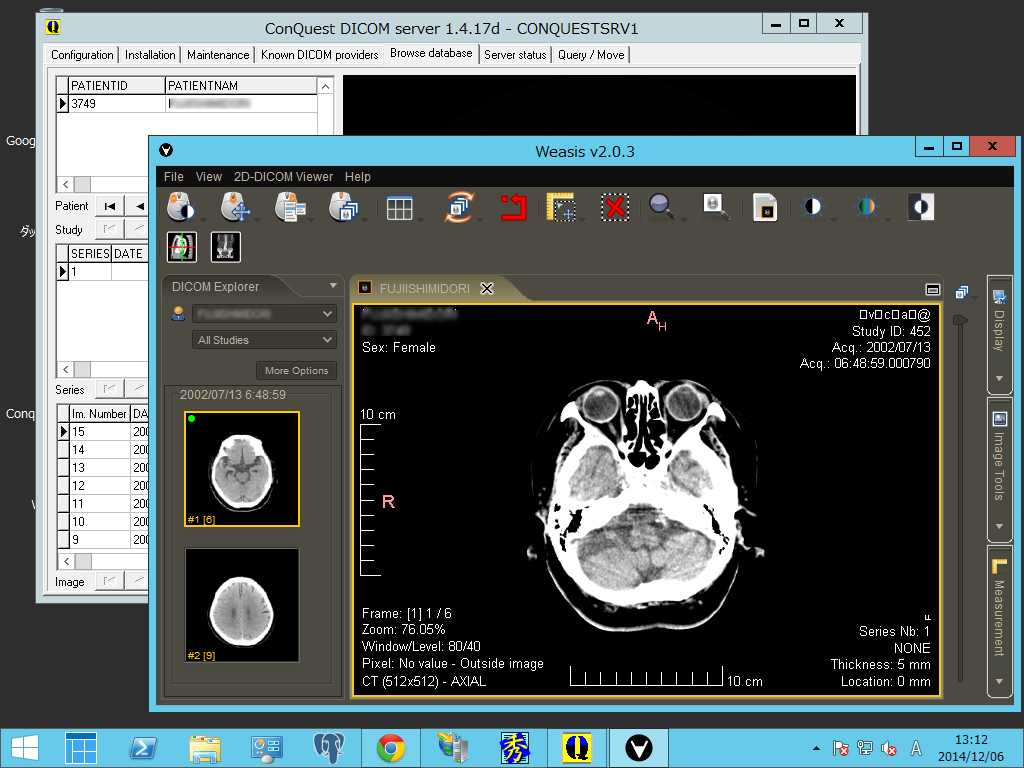
Task: Click the window/level presets icon
Action: 812,207
